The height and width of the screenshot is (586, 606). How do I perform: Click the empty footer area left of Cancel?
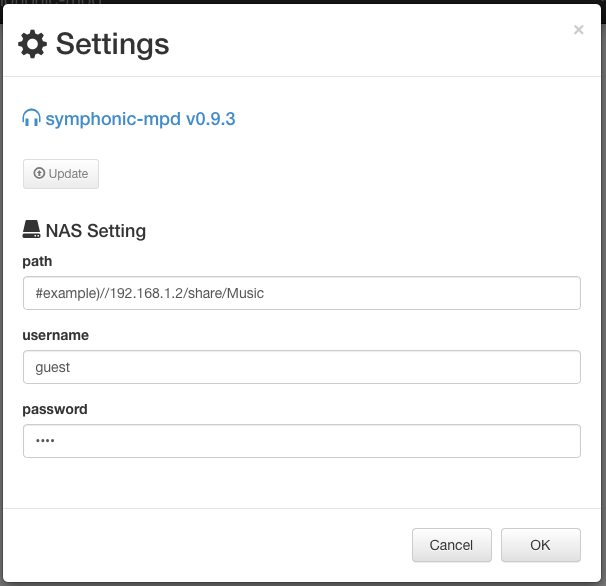point(200,545)
